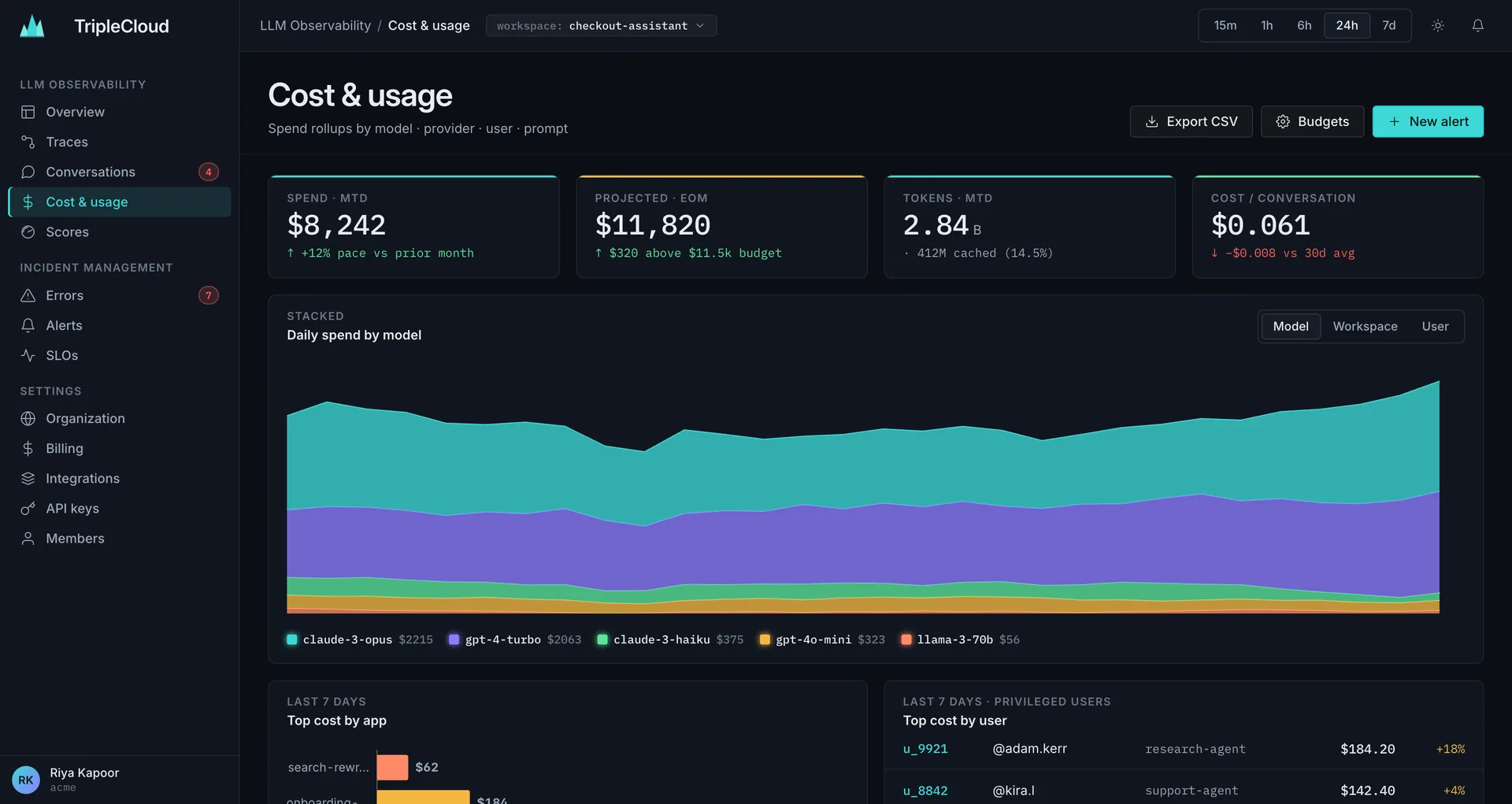Click the Organization globe icon
1512x804 pixels.
pyautogui.click(x=28, y=418)
